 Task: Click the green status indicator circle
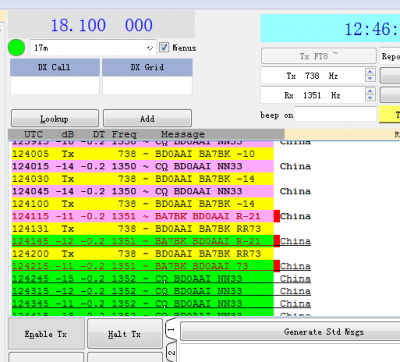click(x=16, y=47)
